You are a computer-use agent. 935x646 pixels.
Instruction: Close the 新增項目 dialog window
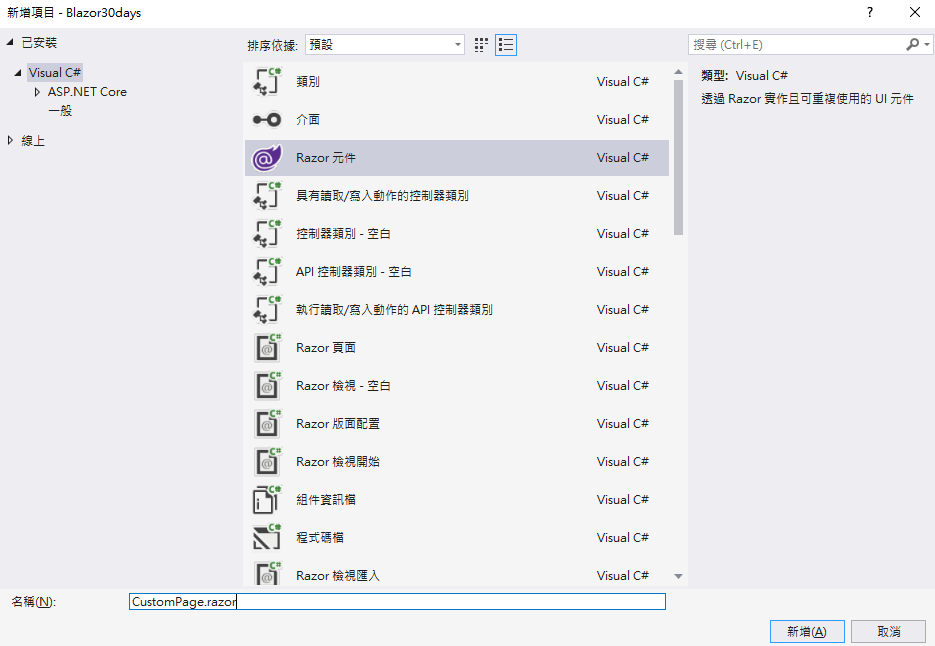click(915, 13)
